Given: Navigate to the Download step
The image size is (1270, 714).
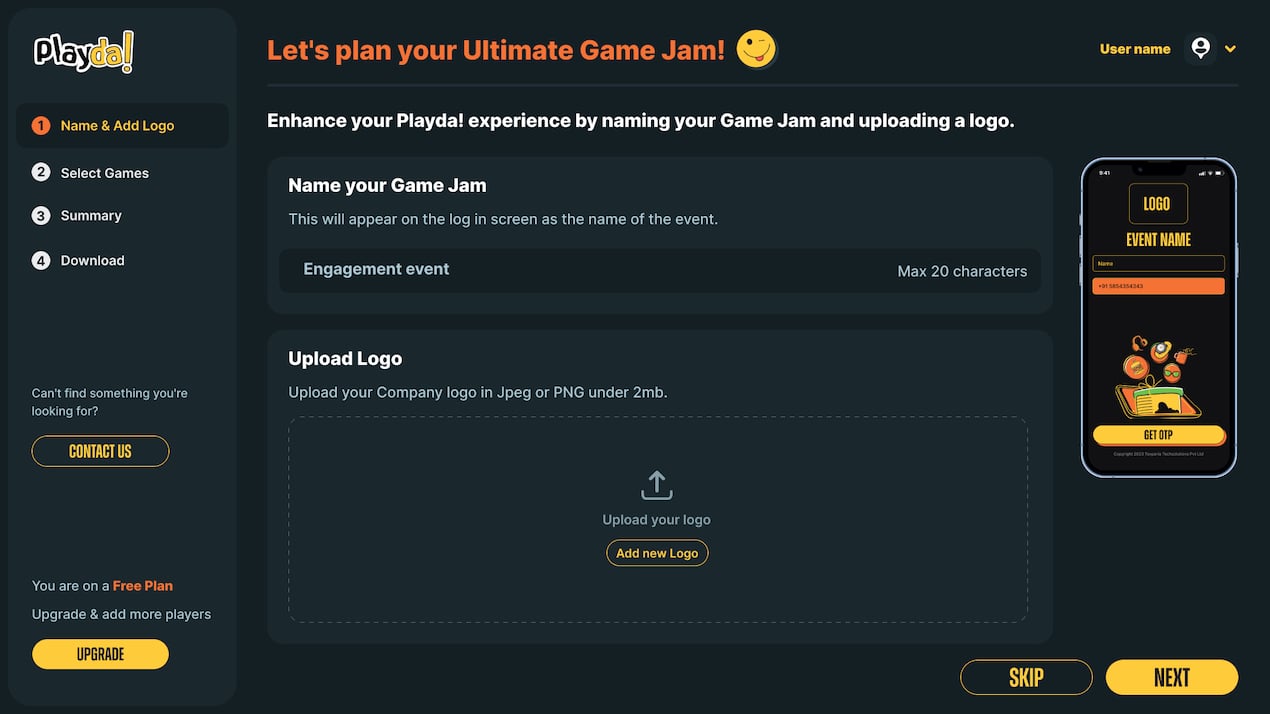Looking at the screenshot, I should pyautogui.click(x=92, y=261).
